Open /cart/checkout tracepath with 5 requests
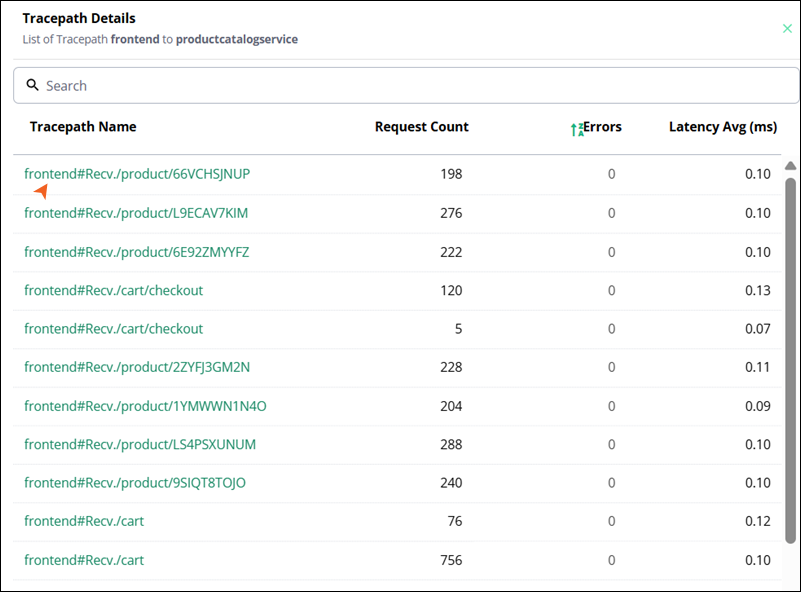The width and height of the screenshot is (801, 592). pyautogui.click(x=113, y=329)
